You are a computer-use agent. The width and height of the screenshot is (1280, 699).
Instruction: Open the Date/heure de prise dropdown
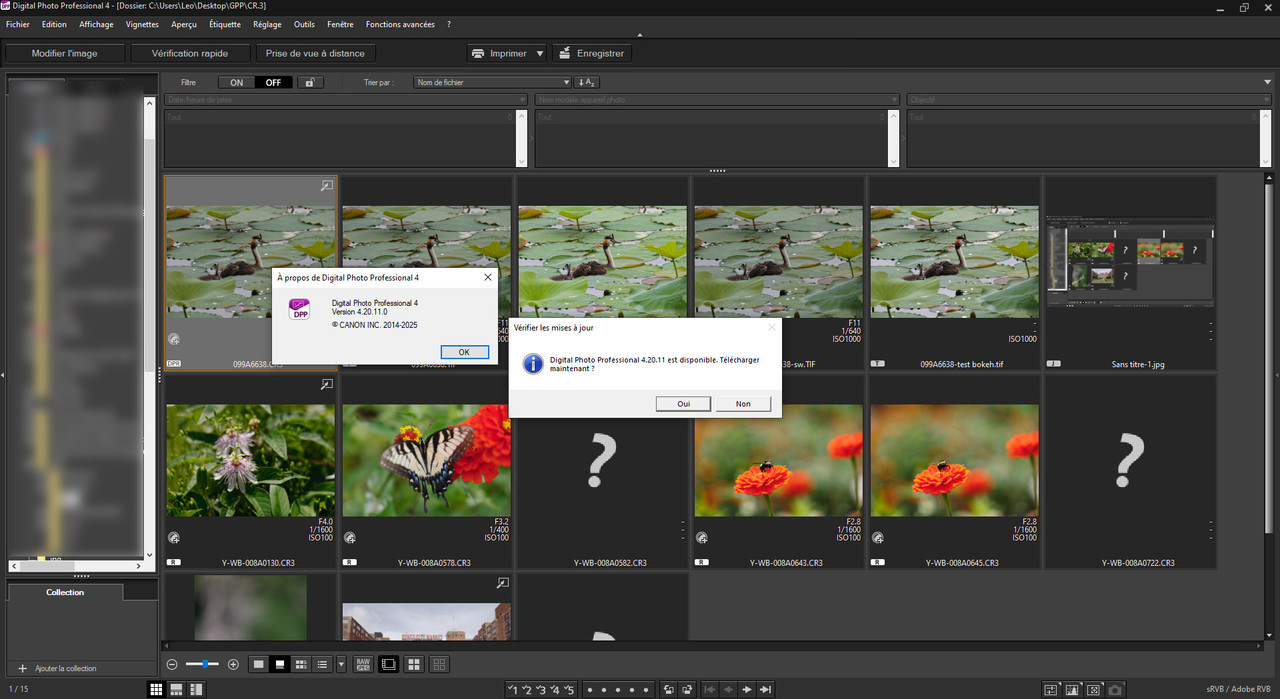[x=346, y=100]
